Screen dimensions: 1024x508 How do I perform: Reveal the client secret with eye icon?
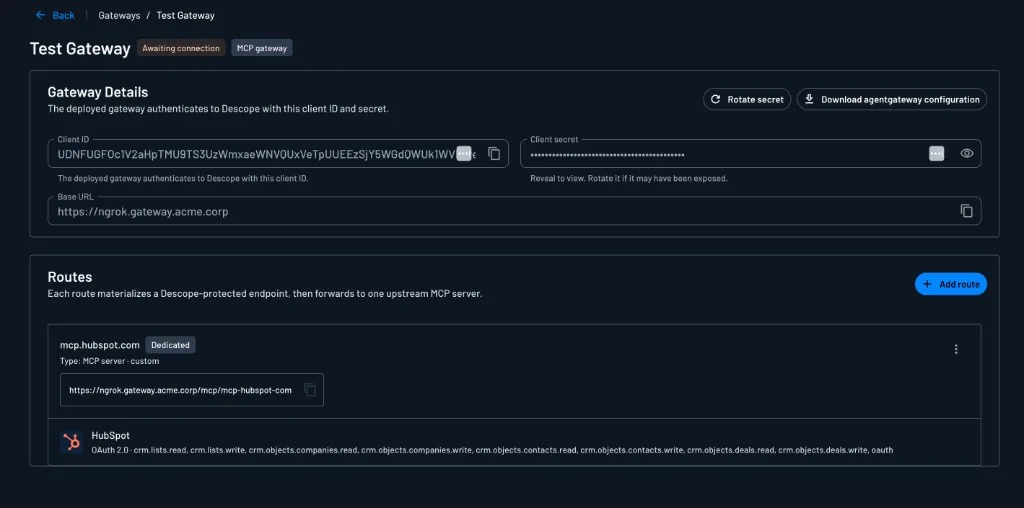coord(967,153)
